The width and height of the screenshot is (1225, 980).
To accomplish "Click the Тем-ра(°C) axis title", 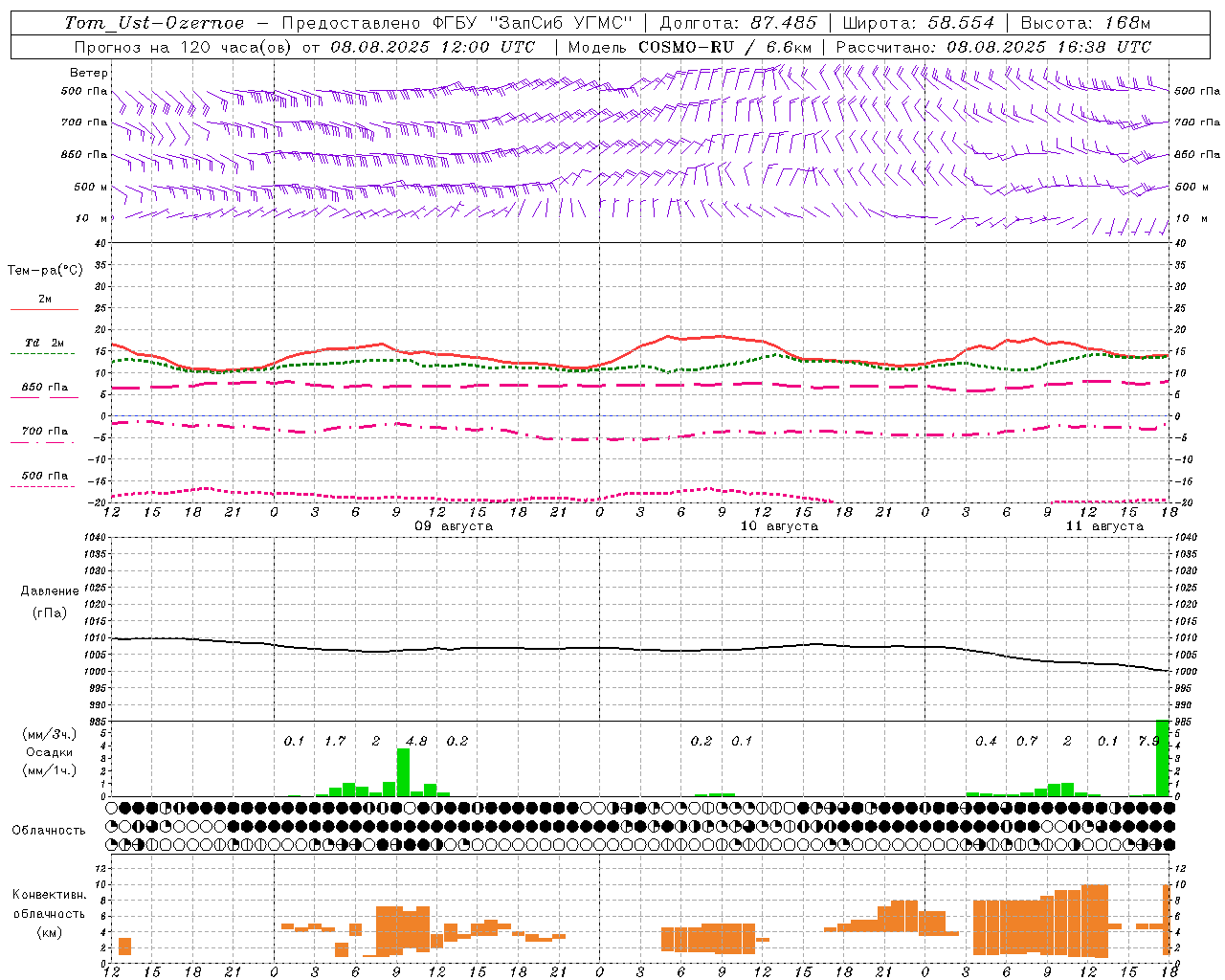I will [x=45, y=270].
